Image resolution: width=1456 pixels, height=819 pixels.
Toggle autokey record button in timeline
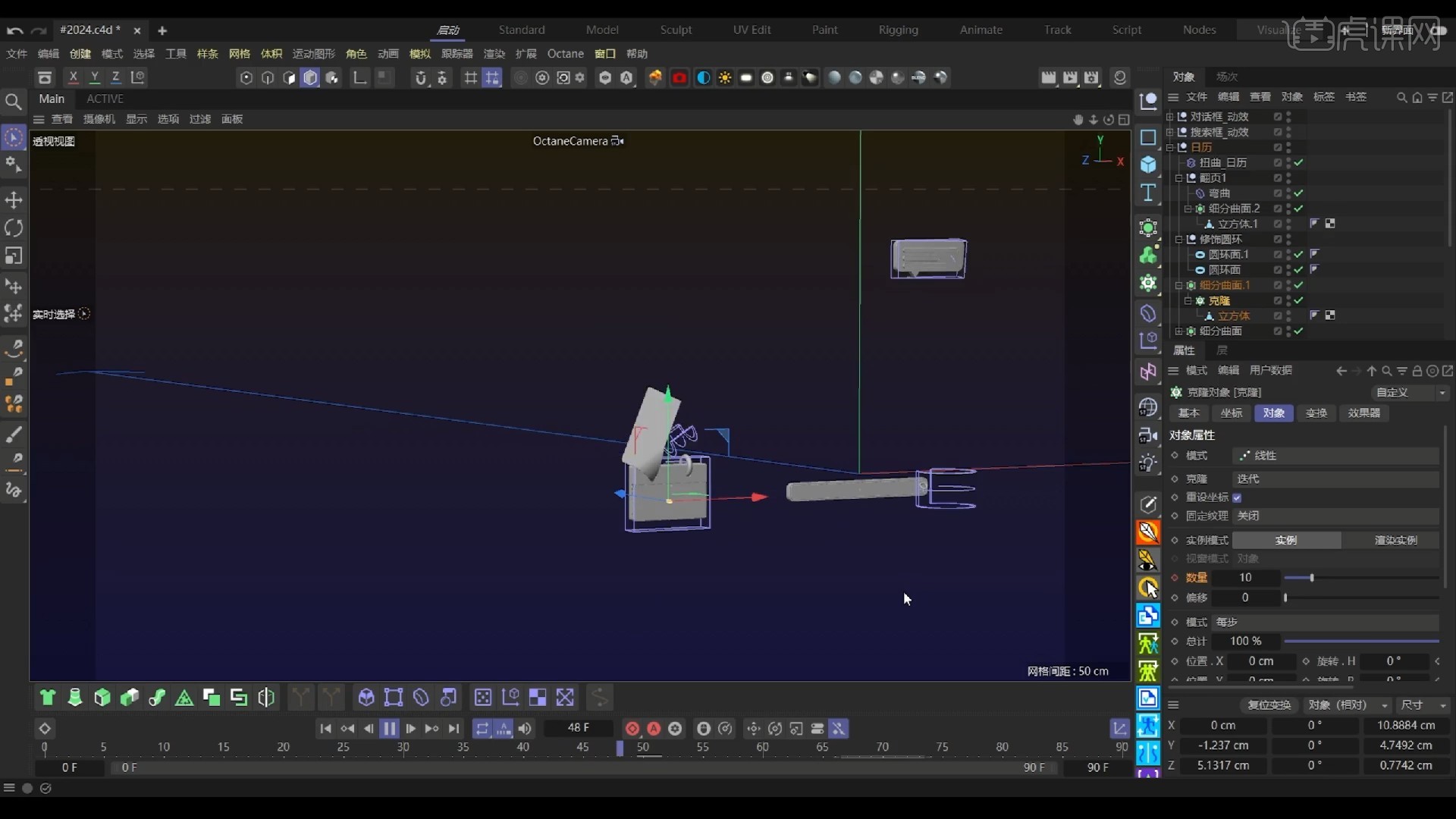click(x=654, y=729)
